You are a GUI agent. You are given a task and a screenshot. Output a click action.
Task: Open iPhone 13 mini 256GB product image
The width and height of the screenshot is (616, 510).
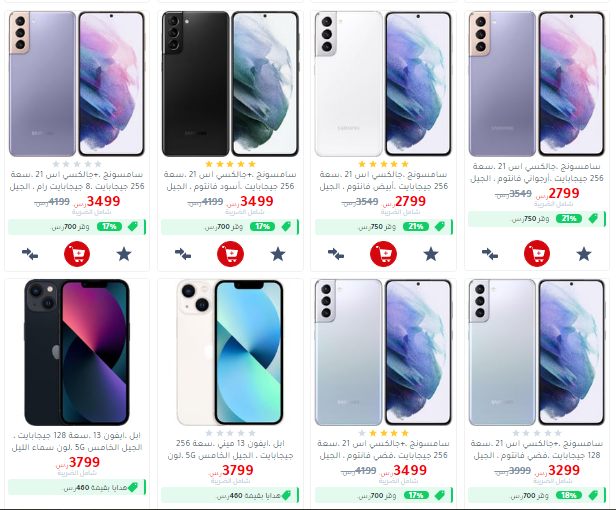(x=230, y=352)
